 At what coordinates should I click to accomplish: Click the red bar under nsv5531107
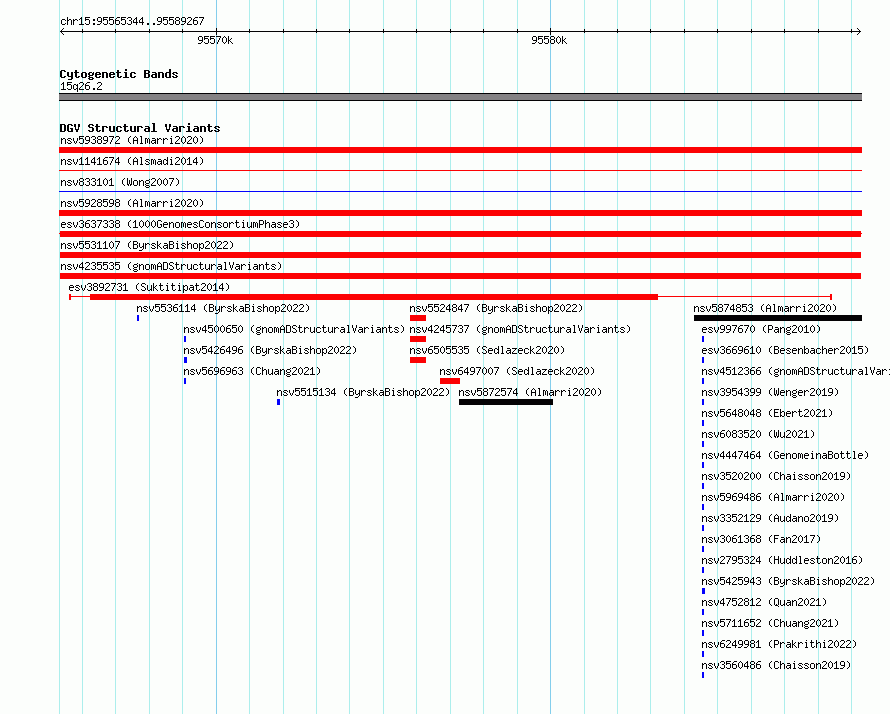[x=460, y=255]
